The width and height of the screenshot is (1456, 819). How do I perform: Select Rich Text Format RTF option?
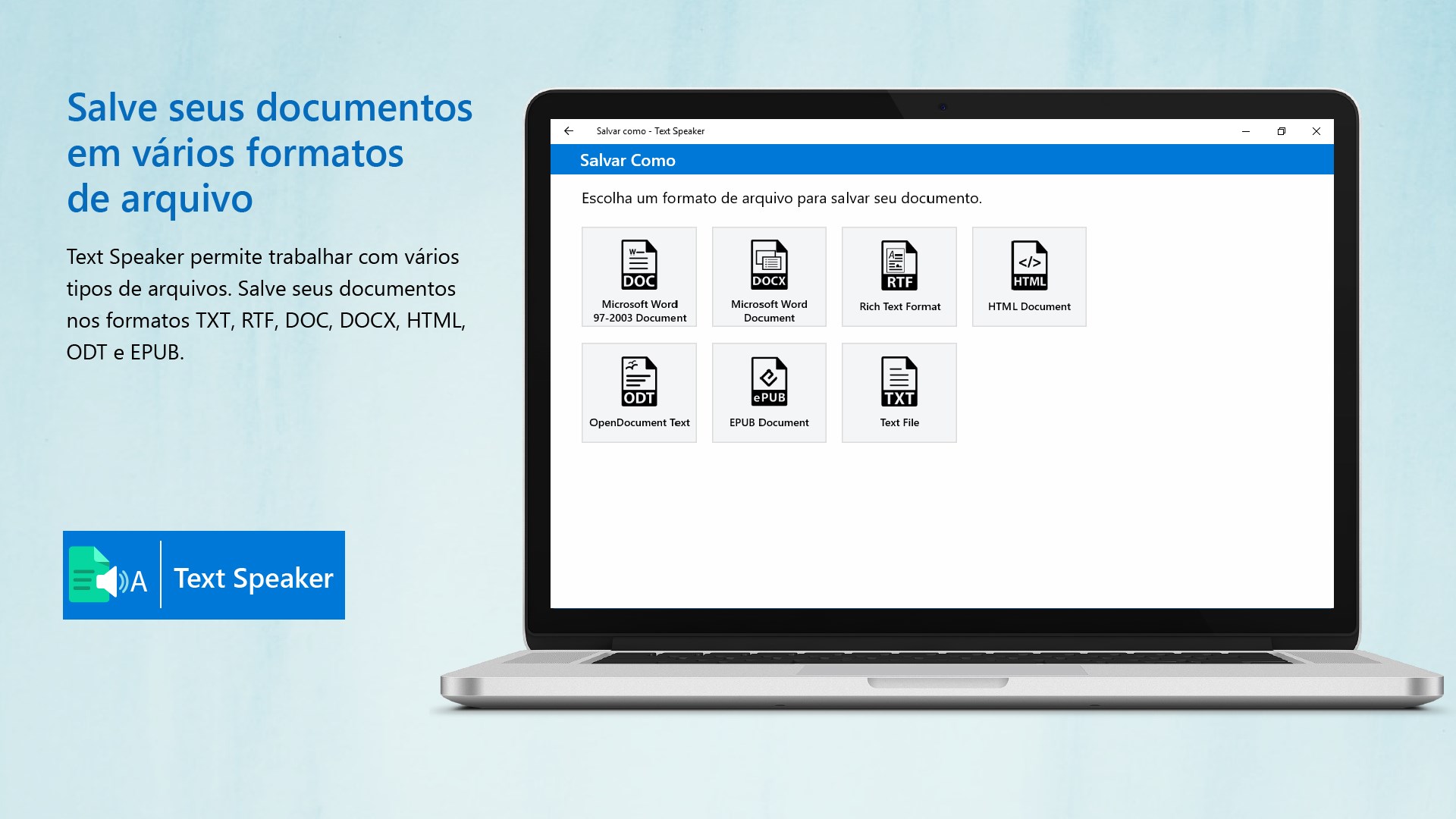click(x=899, y=276)
